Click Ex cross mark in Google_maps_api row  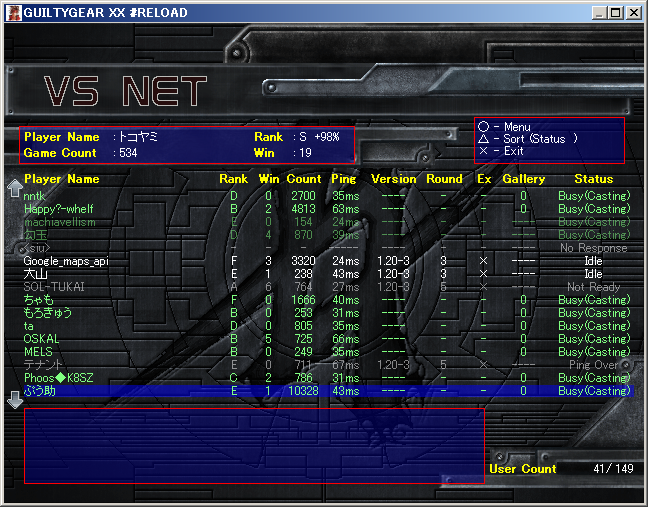coord(483,261)
